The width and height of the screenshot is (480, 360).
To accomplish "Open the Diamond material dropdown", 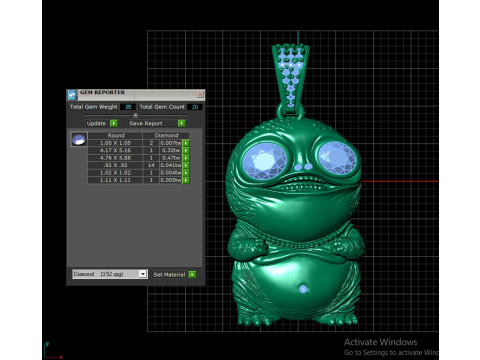I will [x=143, y=274].
